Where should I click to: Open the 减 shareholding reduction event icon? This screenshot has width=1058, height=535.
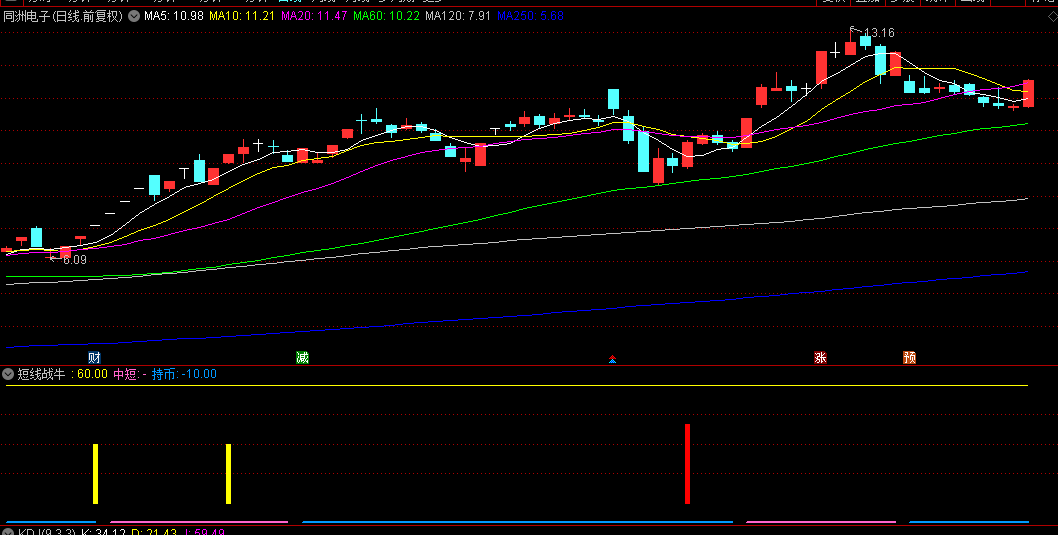click(302, 358)
